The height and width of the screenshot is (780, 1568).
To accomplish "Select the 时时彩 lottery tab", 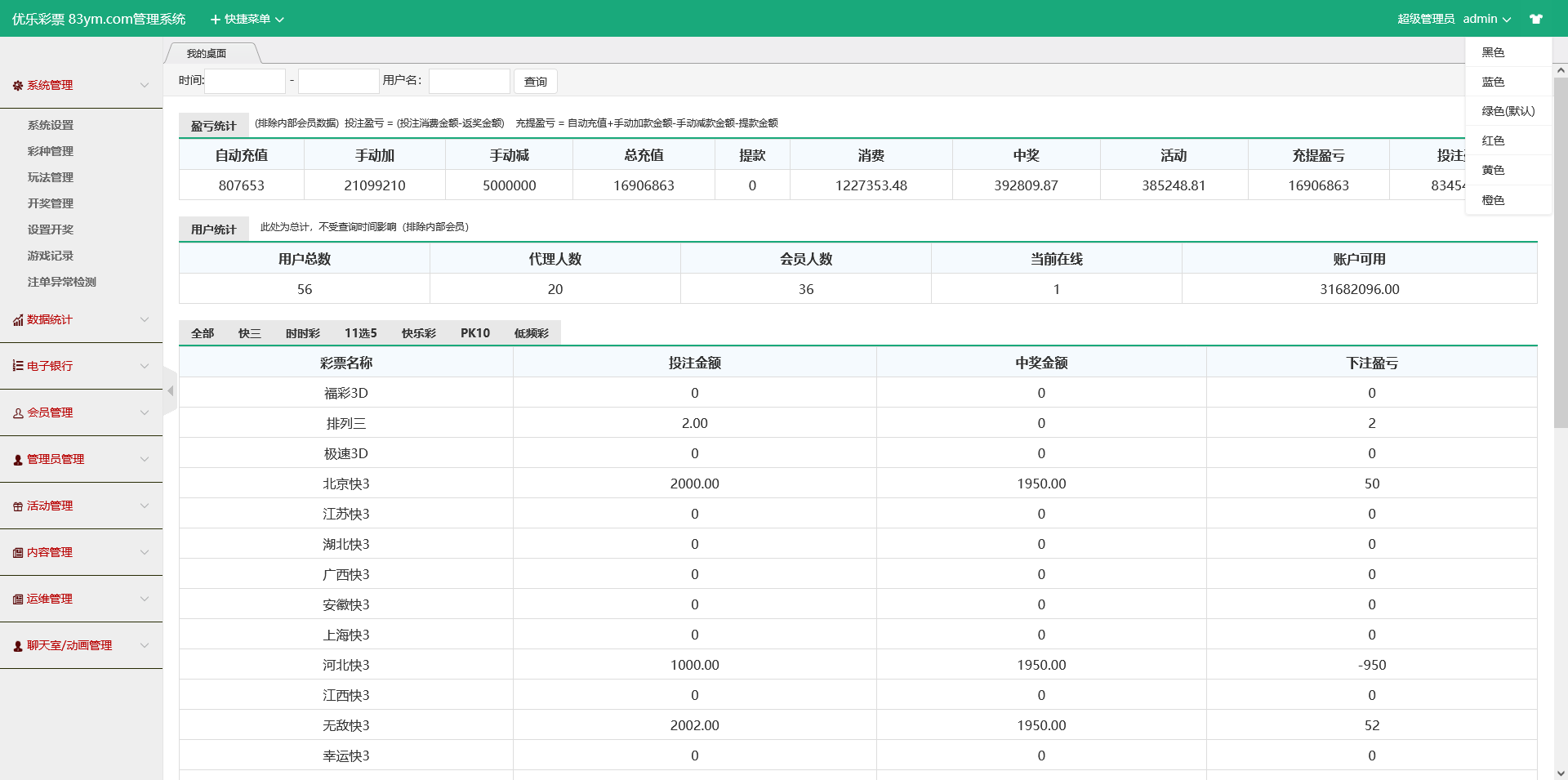I will click(x=303, y=333).
